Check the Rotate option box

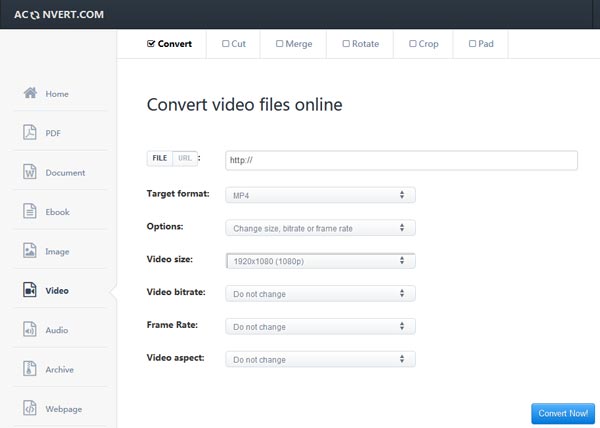[346, 44]
